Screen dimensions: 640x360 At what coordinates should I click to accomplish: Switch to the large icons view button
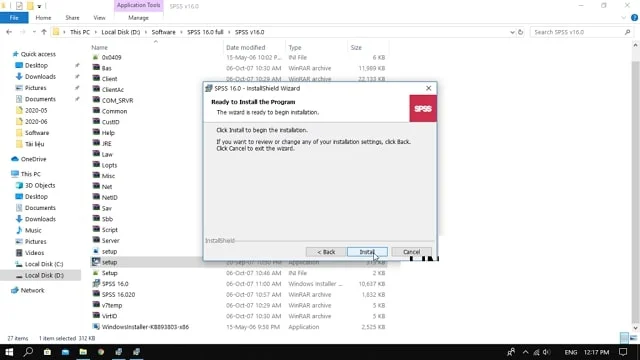pyautogui.click(x=633, y=338)
